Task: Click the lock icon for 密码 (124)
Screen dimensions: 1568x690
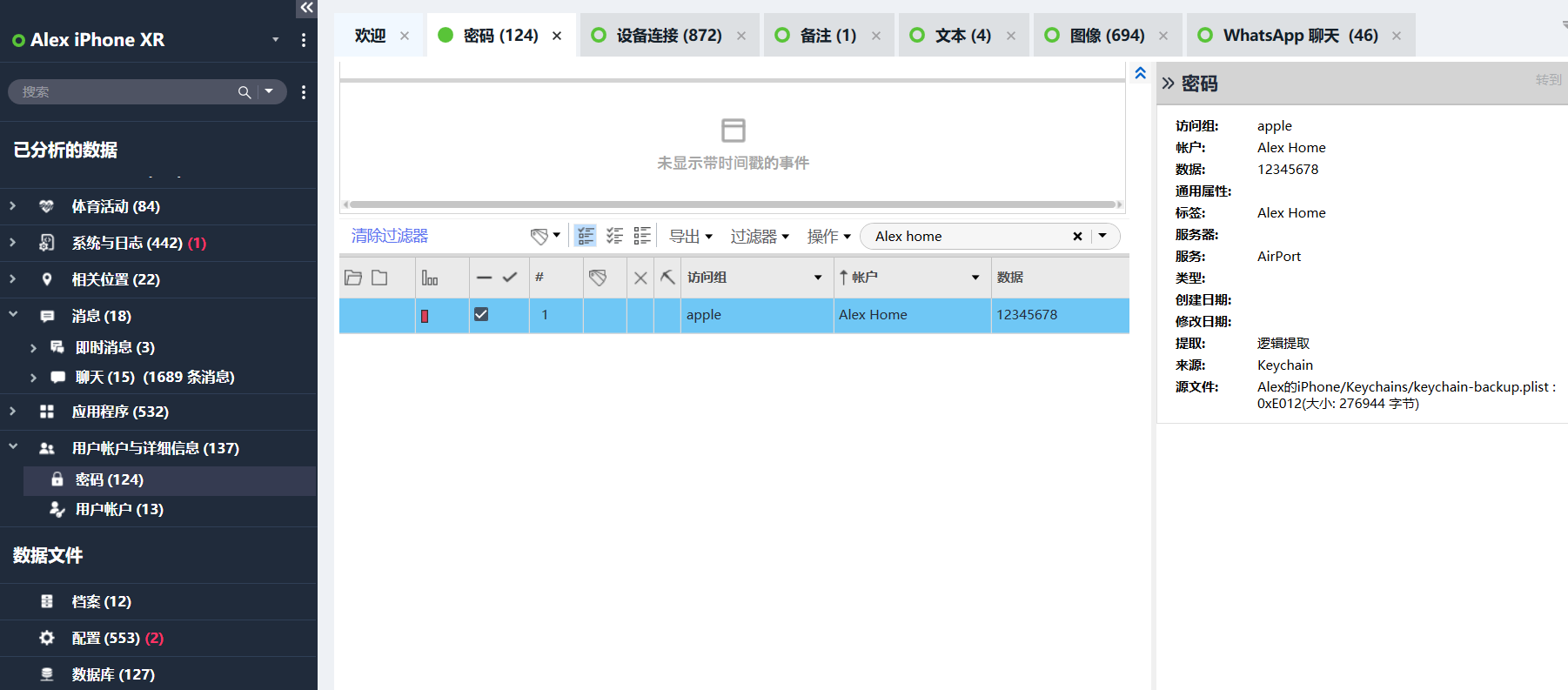Action: pyautogui.click(x=57, y=479)
